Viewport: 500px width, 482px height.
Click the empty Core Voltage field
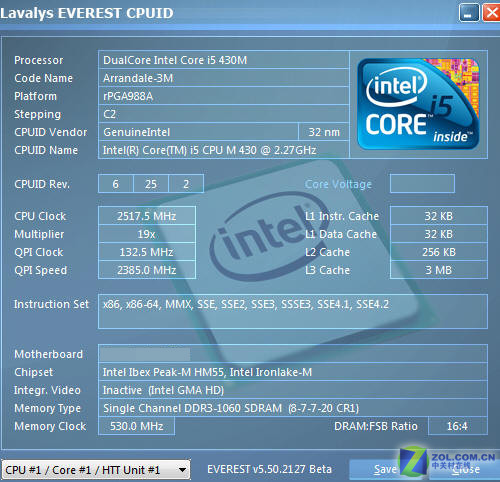(x=422, y=183)
